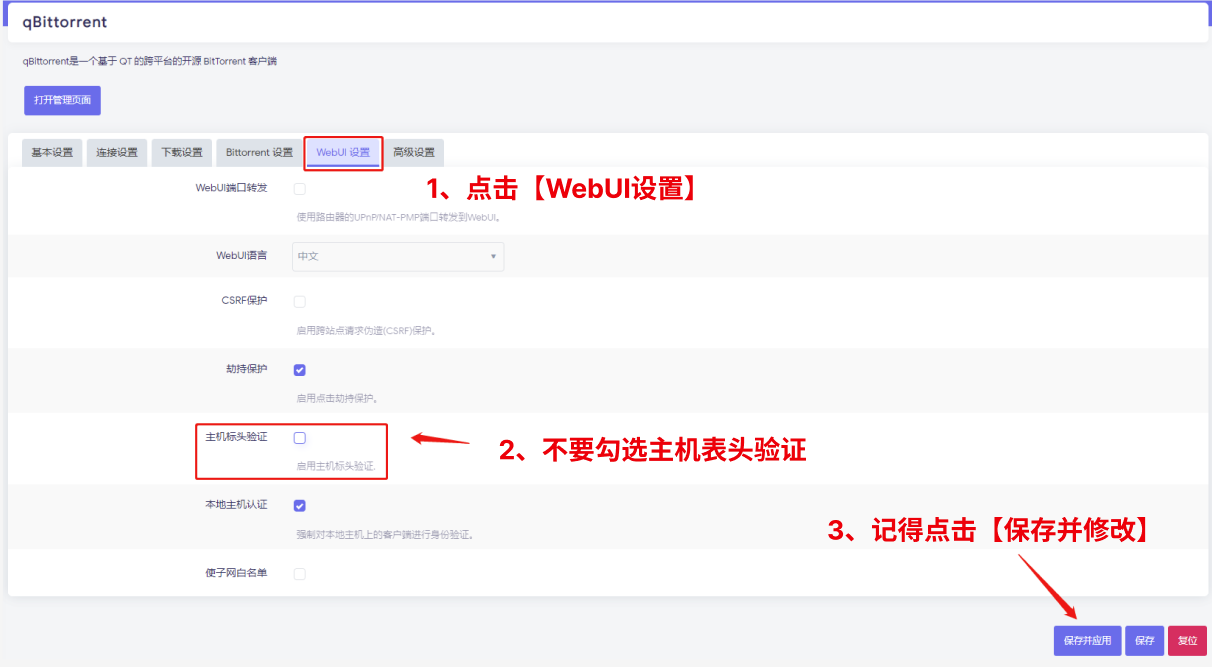Click the 本地主机认证 label text
Image resolution: width=1212 pixels, height=667 pixels.
click(237, 505)
